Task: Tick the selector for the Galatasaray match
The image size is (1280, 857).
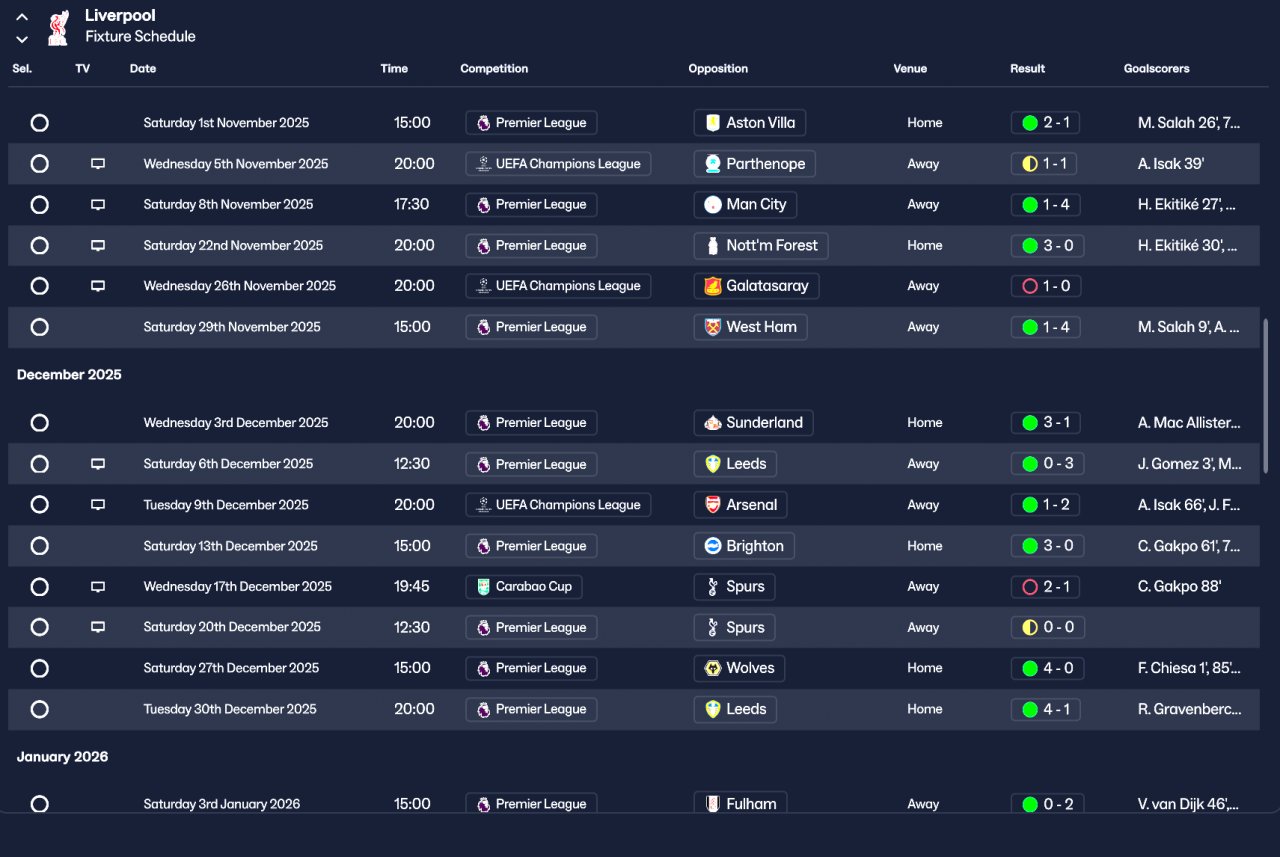Action: pos(39,286)
